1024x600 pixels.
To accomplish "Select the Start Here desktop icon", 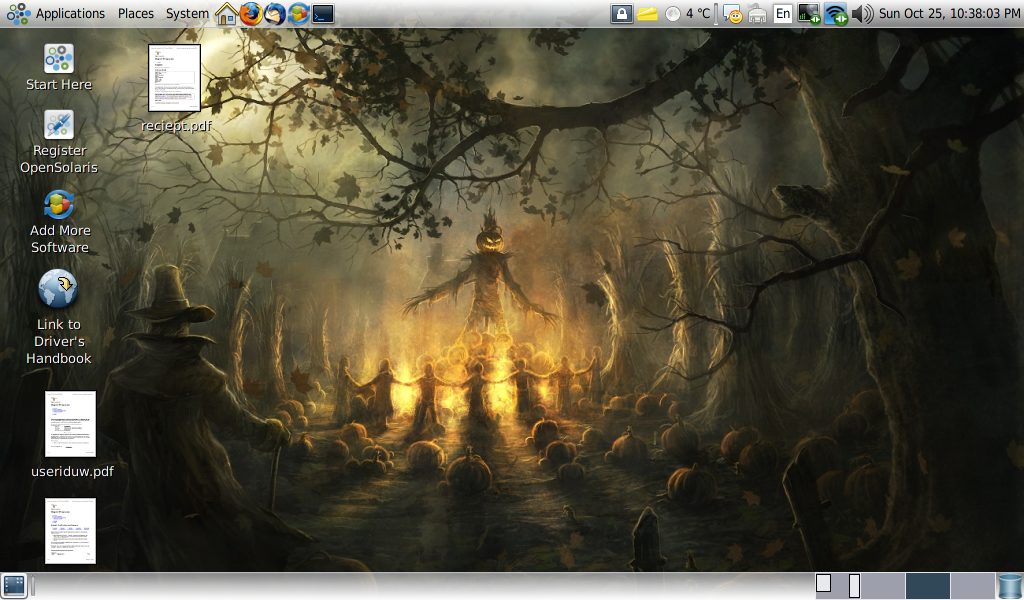I will [59, 58].
